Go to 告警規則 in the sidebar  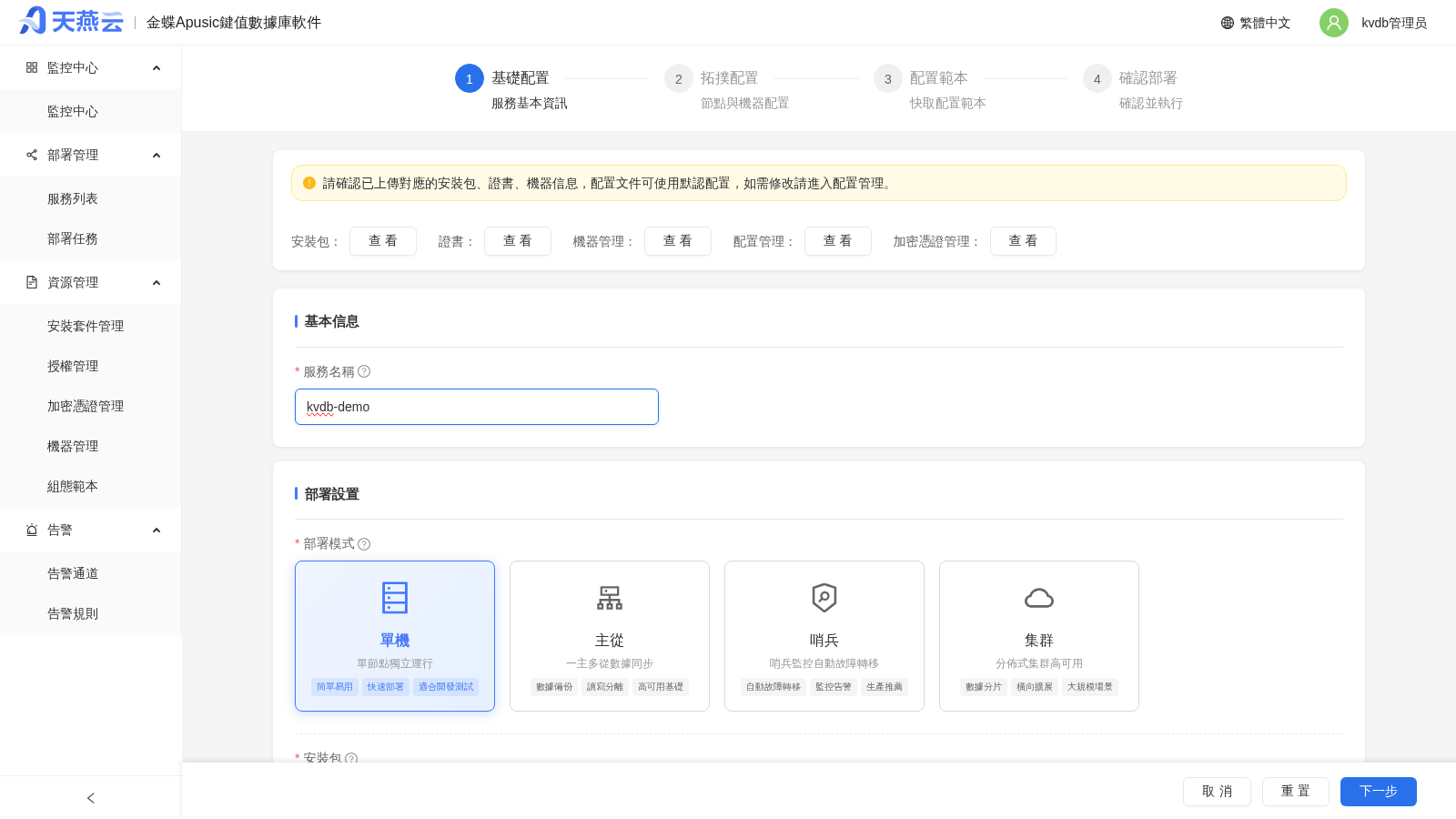click(91, 613)
